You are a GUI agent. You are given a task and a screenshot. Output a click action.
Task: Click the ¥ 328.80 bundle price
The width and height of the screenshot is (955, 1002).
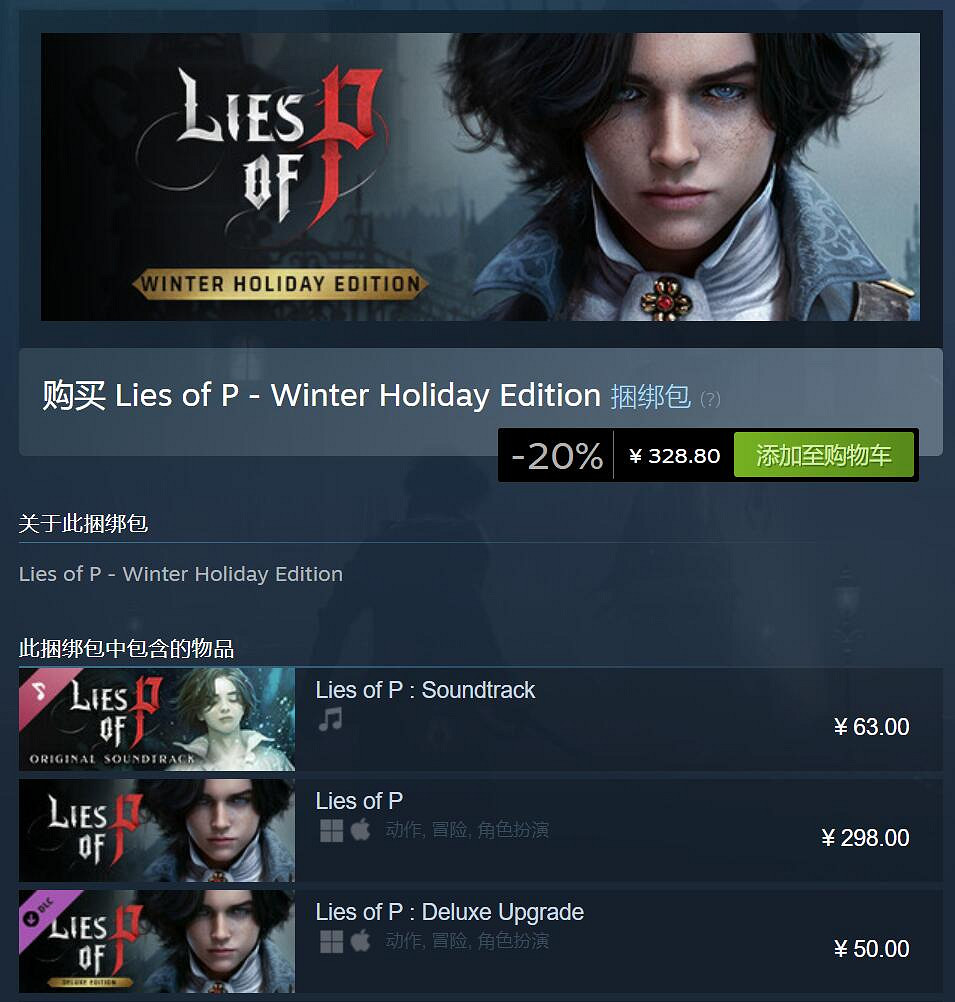coord(674,456)
